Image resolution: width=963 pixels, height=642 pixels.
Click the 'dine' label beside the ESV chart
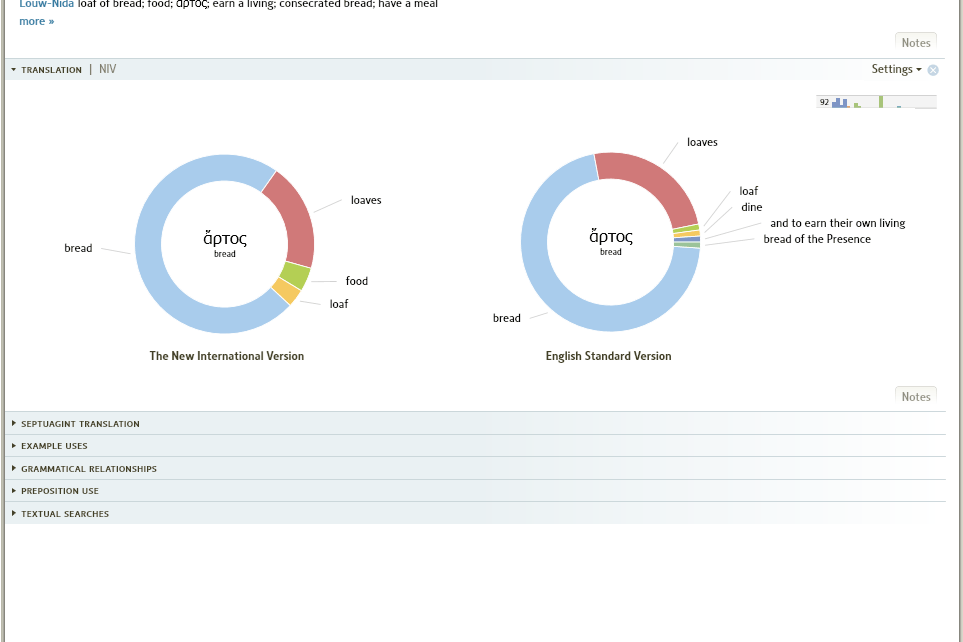tap(752, 207)
